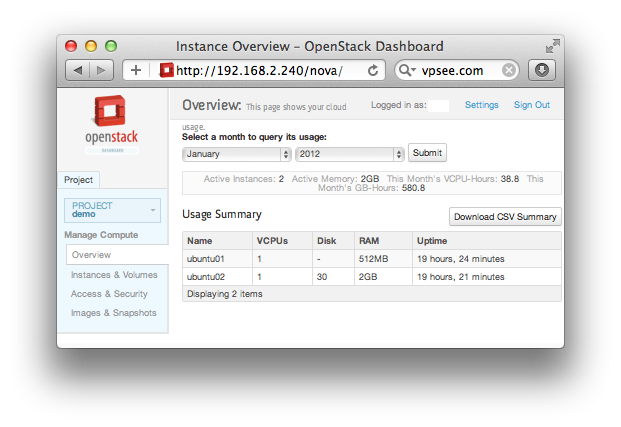
Task: Open Access & Security page
Action: click(x=109, y=294)
